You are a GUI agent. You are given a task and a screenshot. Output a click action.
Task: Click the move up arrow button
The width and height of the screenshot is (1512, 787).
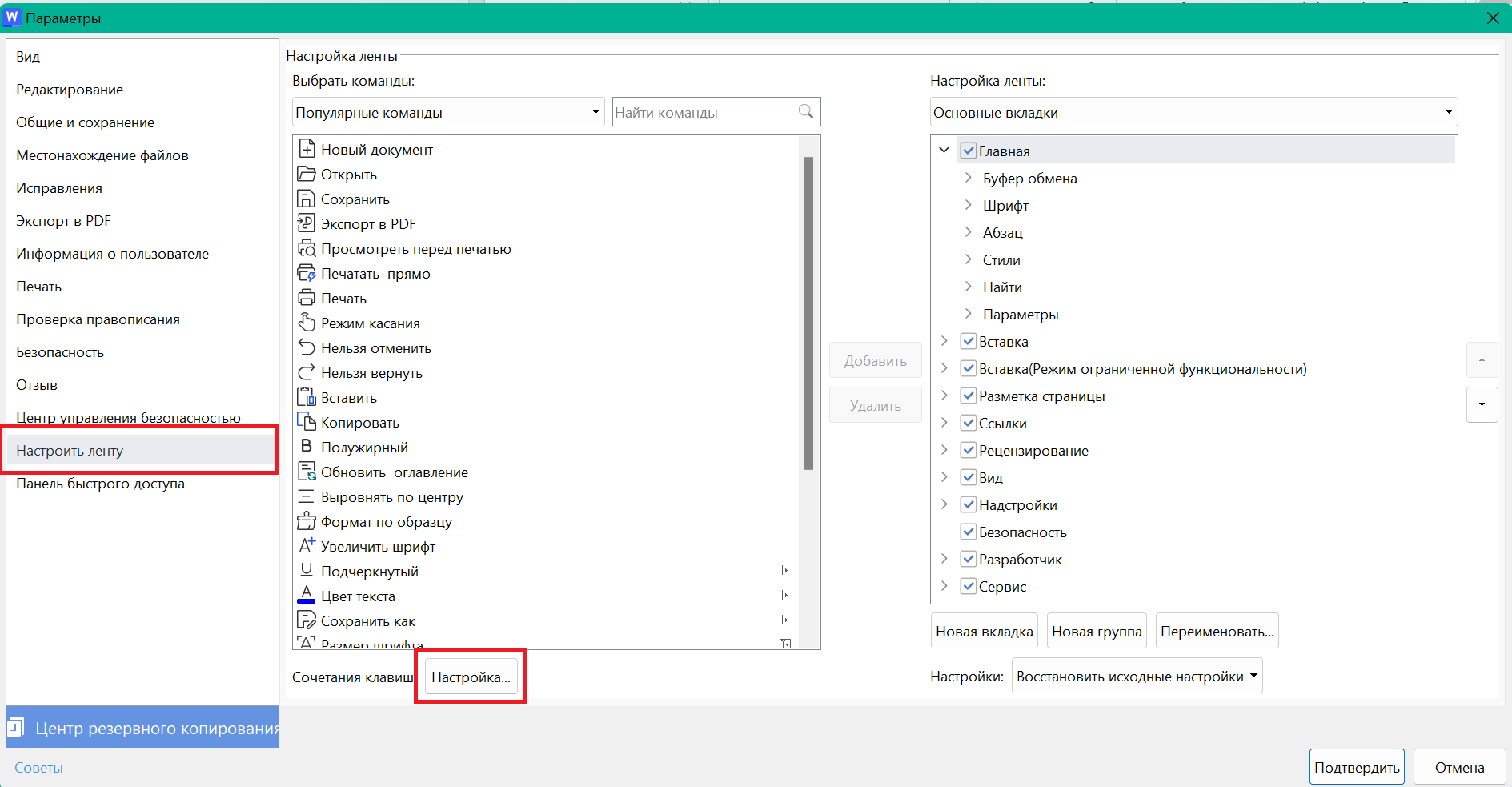click(x=1482, y=360)
